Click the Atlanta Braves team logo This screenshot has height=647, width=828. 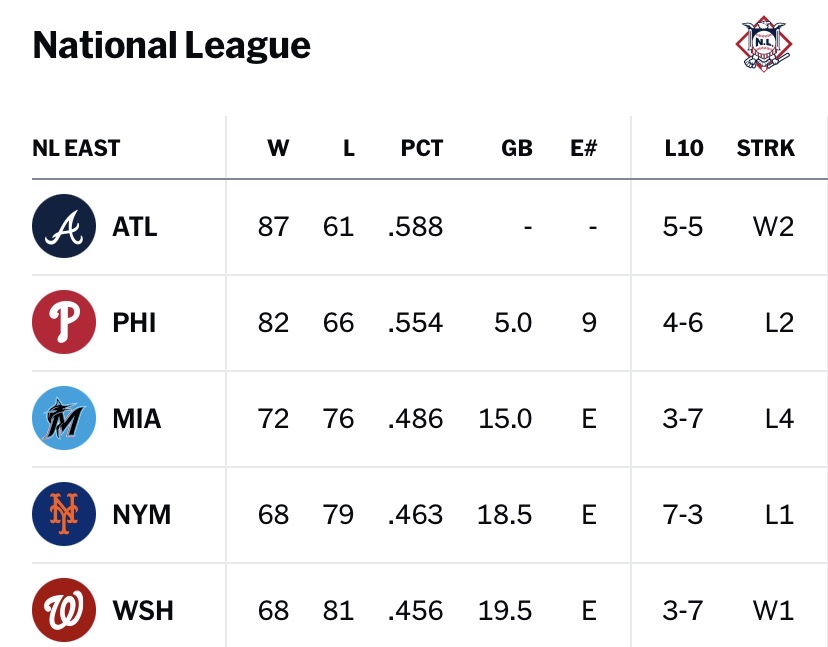coord(64,226)
